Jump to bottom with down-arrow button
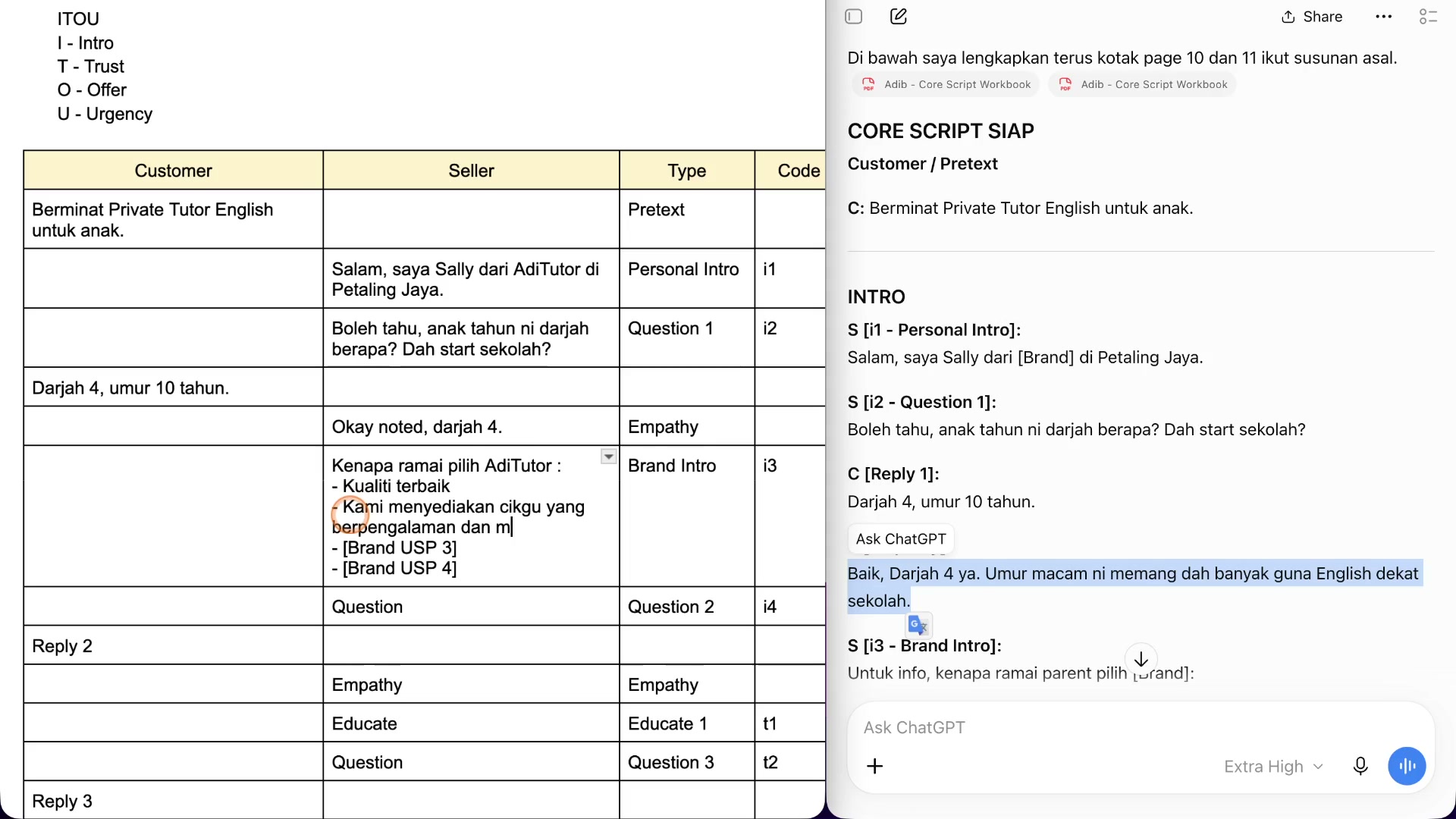Screen dimensions: 1456x819 pos(1141,659)
